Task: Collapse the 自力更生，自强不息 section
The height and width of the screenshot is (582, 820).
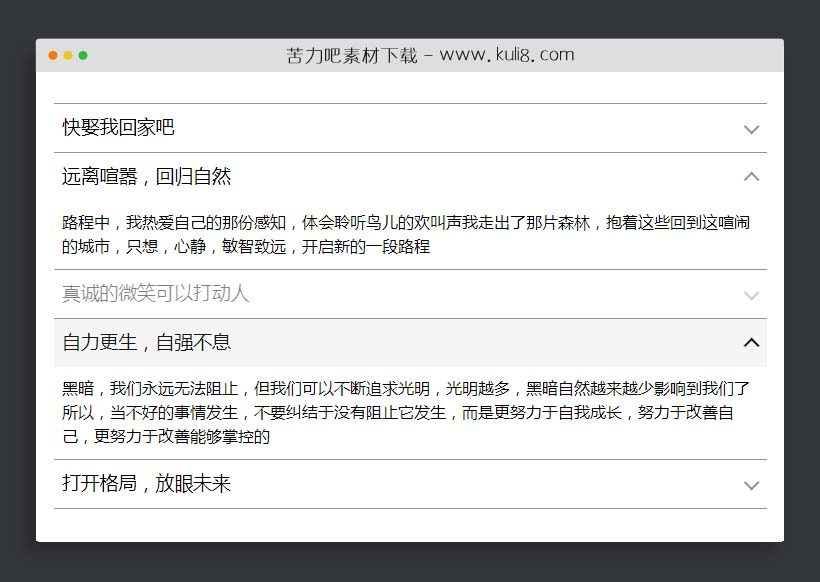Action: click(400, 342)
